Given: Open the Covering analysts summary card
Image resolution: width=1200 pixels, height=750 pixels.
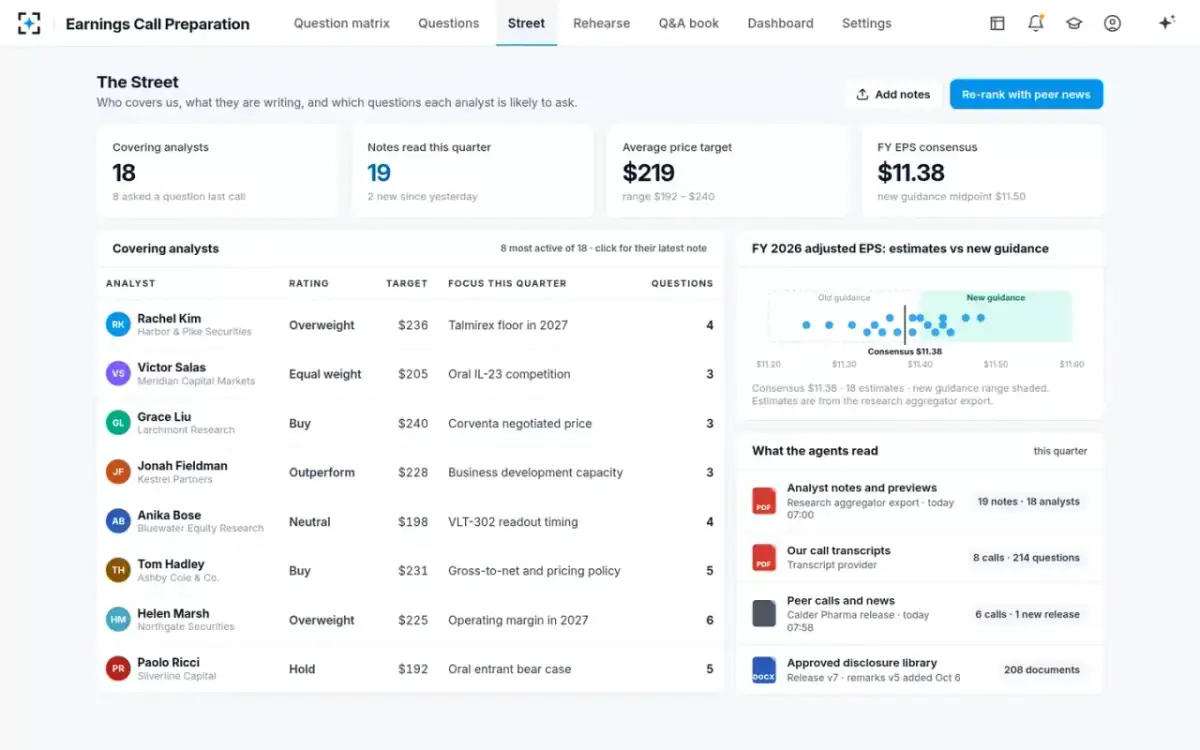Looking at the screenshot, I should 218,171.
